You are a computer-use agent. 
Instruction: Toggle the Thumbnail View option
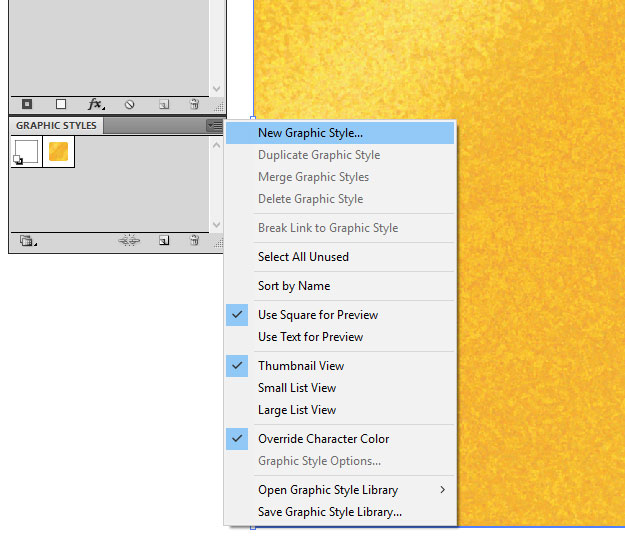click(300, 366)
